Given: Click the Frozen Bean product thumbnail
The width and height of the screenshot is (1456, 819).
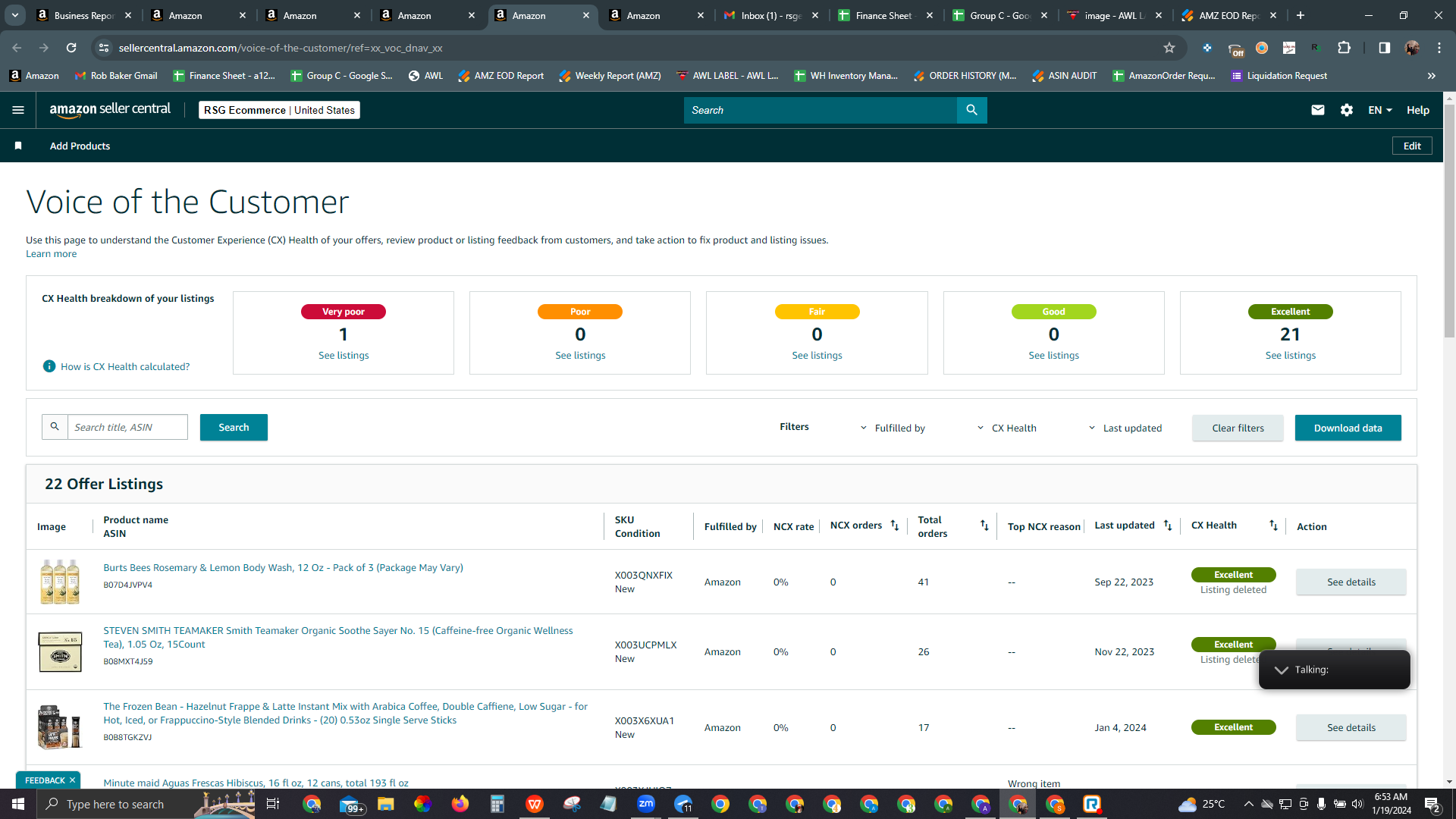Looking at the screenshot, I should (x=60, y=727).
